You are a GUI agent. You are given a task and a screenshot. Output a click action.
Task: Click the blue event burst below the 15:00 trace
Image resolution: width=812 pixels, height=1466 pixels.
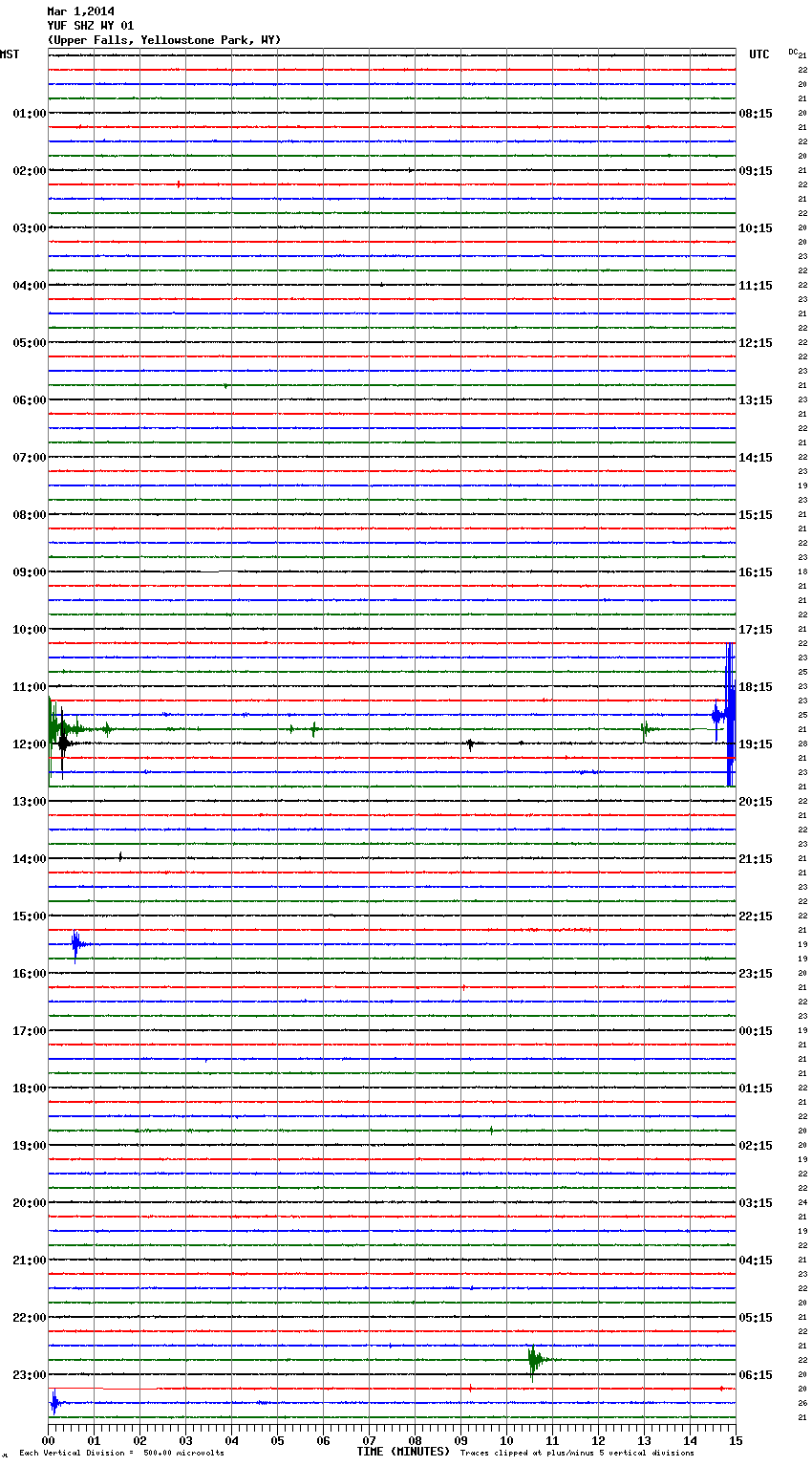(x=77, y=945)
